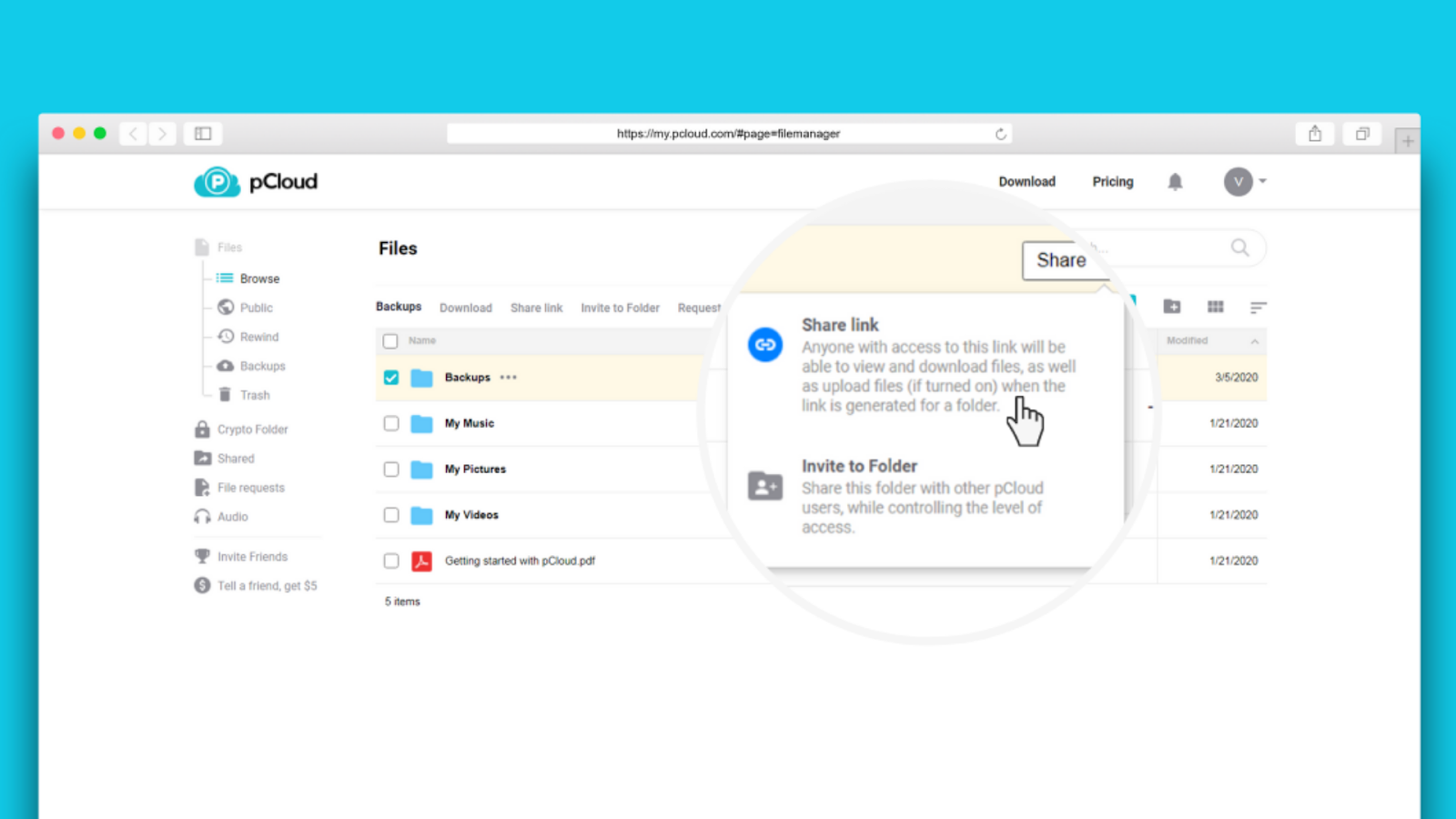Click Share link in the action bar
The width and height of the screenshot is (1456, 819).
537,308
